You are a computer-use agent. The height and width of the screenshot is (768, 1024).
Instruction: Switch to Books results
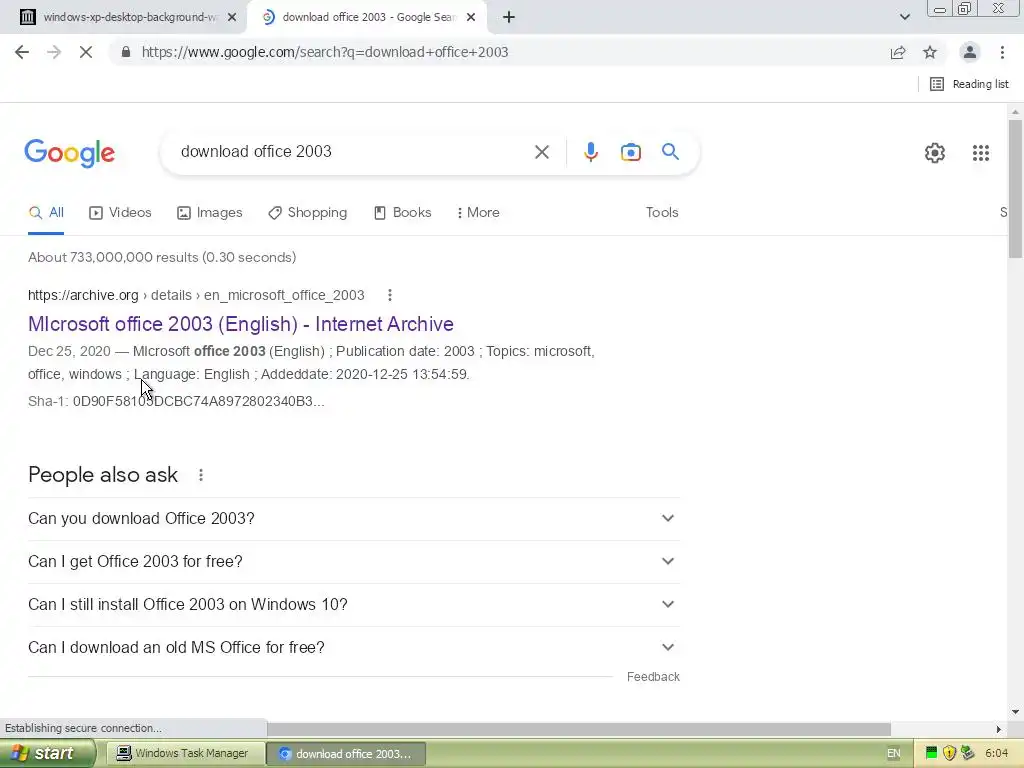402,212
